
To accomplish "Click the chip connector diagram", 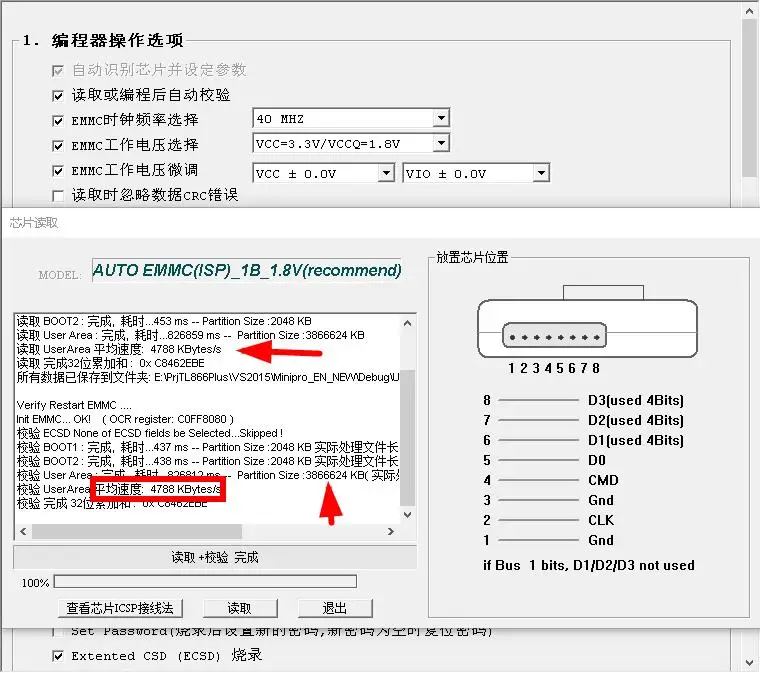I will (587, 322).
